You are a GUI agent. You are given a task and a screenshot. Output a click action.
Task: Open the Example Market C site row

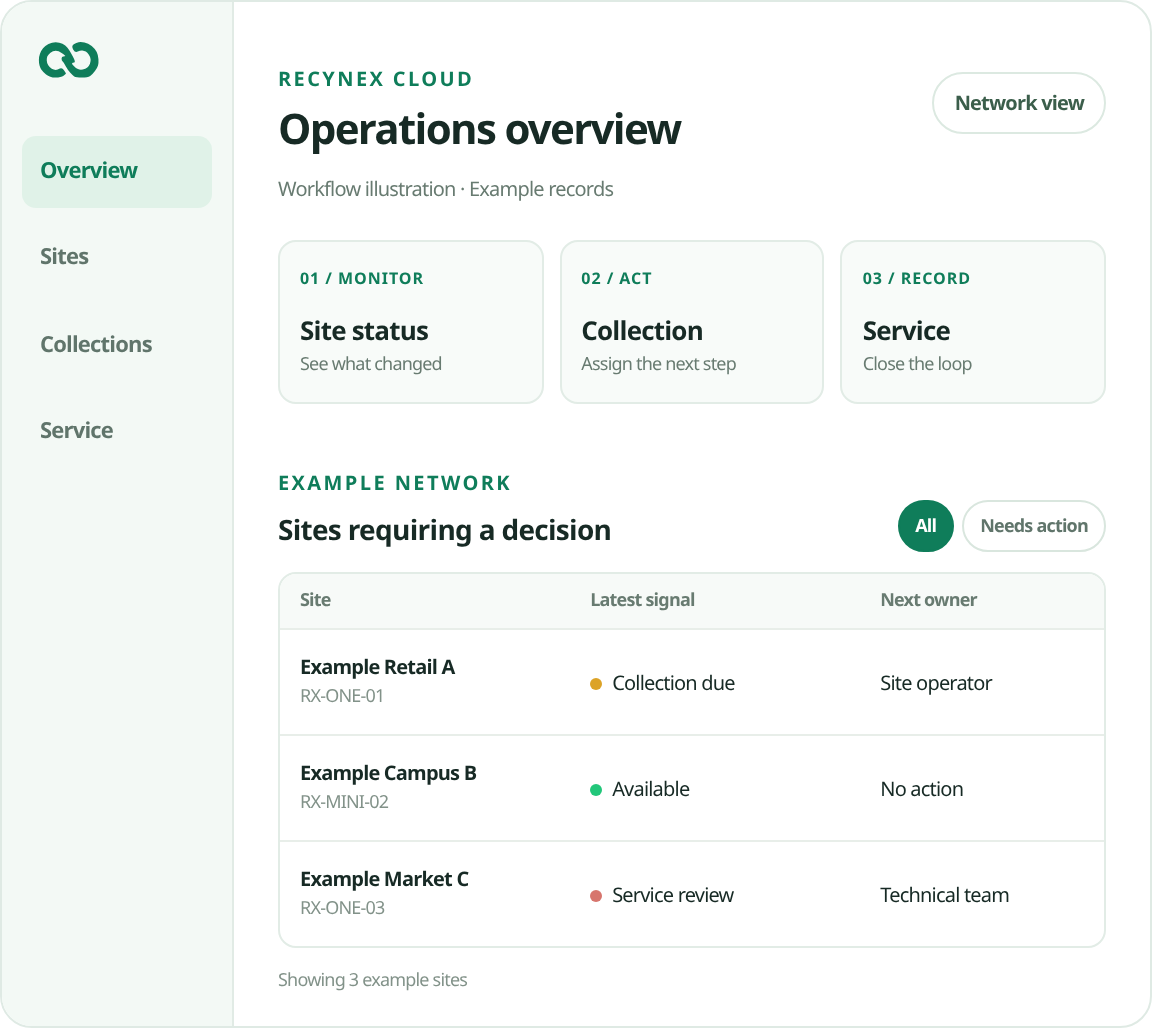(x=692, y=894)
